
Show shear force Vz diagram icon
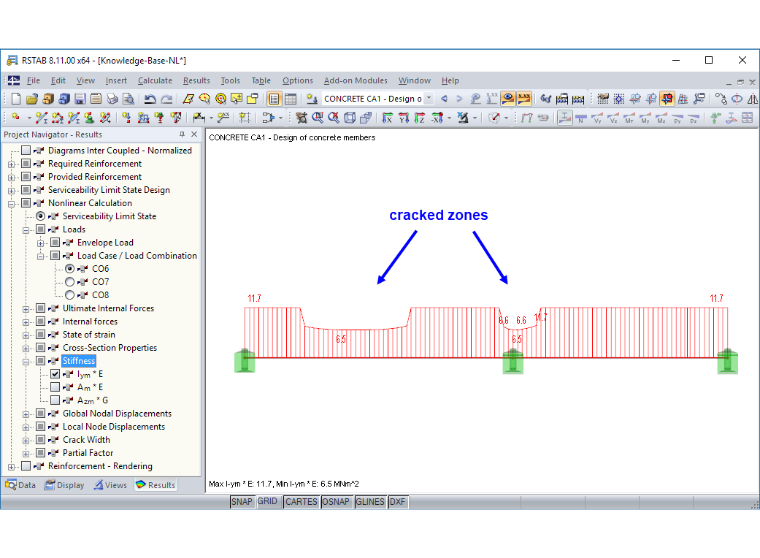click(x=613, y=118)
